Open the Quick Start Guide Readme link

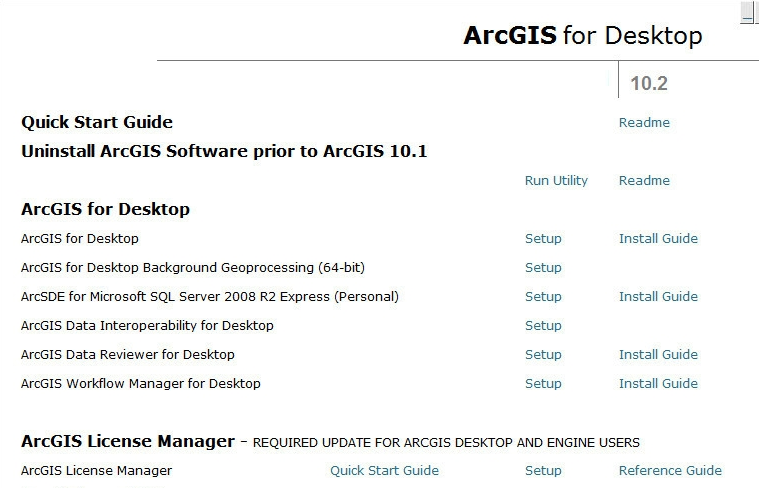pyautogui.click(x=644, y=122)
